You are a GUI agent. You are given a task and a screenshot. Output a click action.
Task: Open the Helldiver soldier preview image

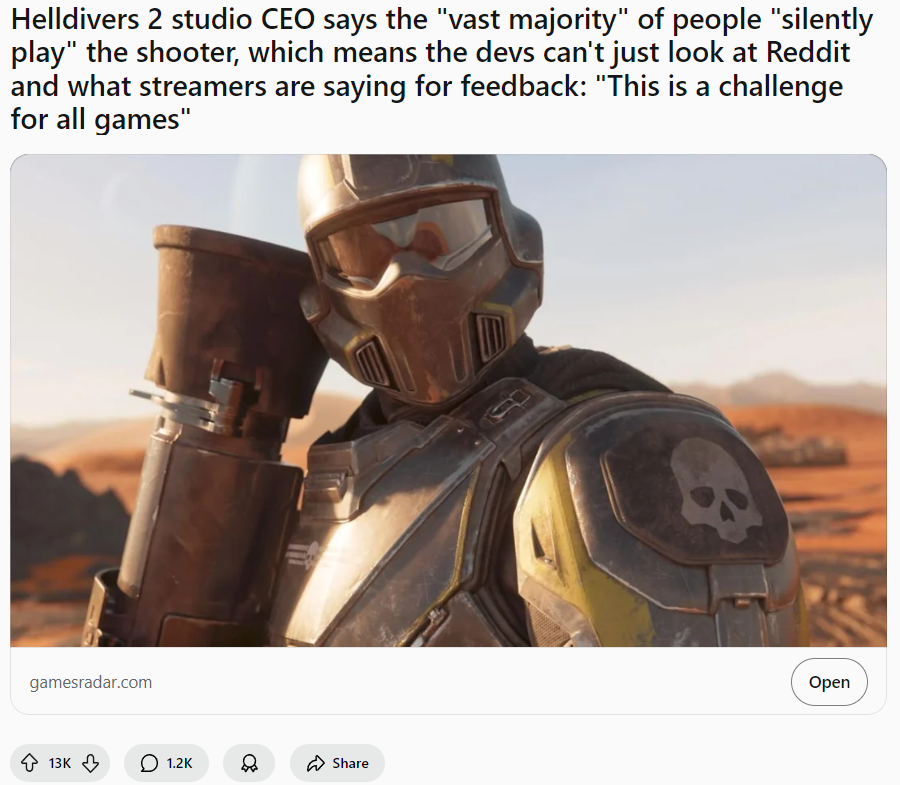[448, 401]
